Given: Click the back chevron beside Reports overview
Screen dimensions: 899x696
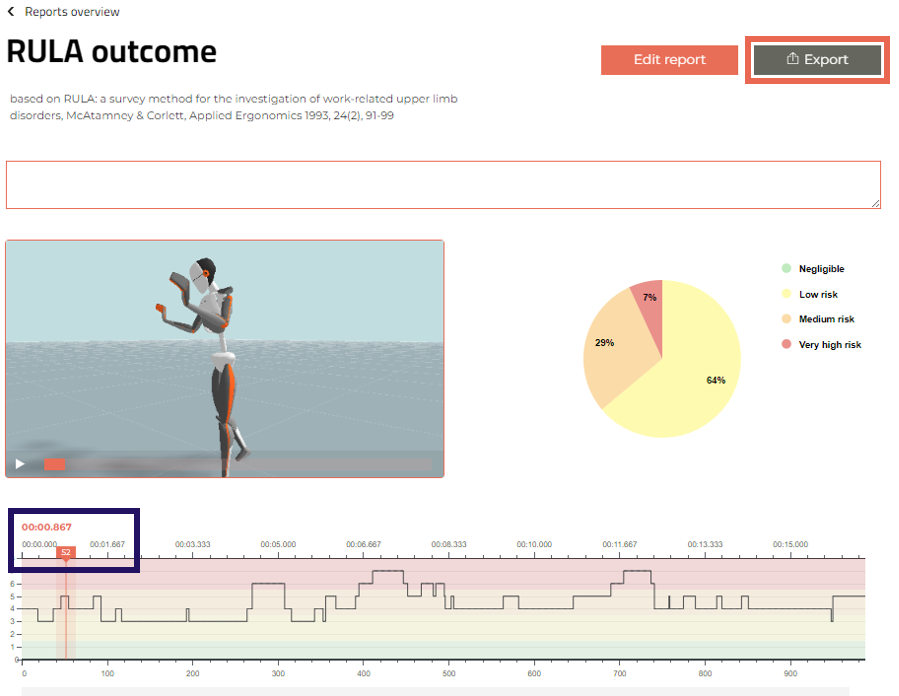Looking at the screenshot, I should click(11, 12).
